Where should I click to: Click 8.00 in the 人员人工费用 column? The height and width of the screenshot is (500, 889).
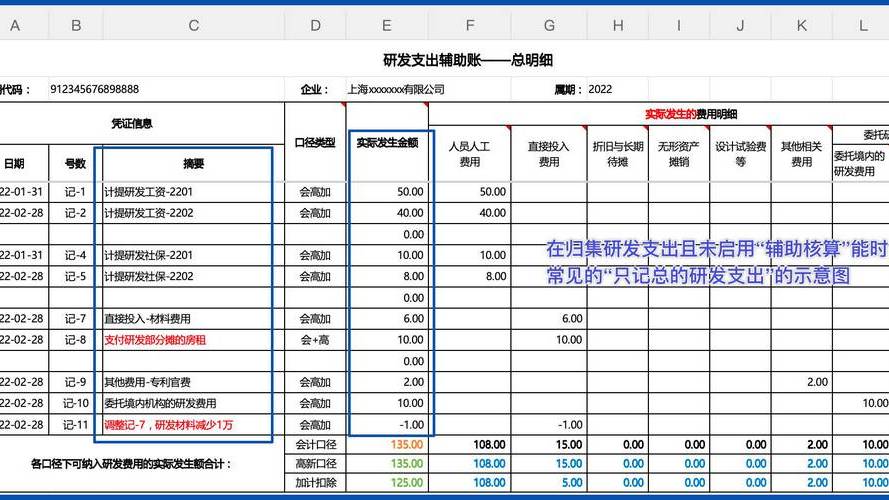(496, 277)
